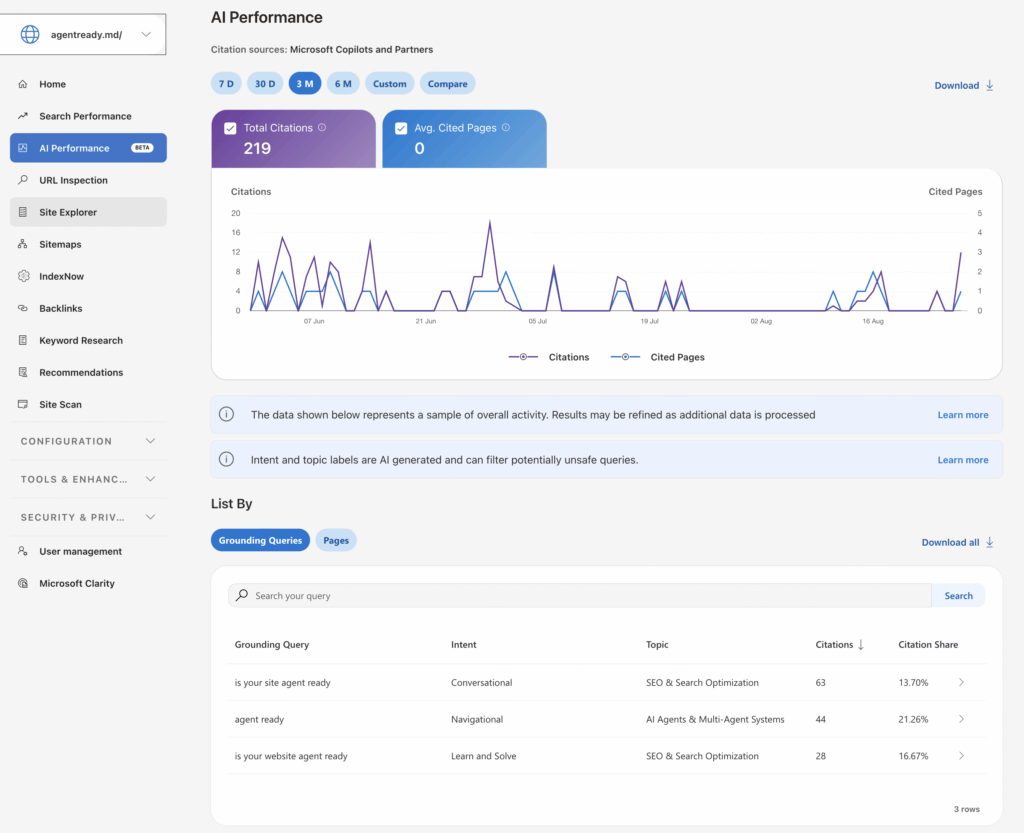Viewport: 1024px width, 833px height.
Task: Click the URL Inspection magnifier icon
Action: click(23, 180)
